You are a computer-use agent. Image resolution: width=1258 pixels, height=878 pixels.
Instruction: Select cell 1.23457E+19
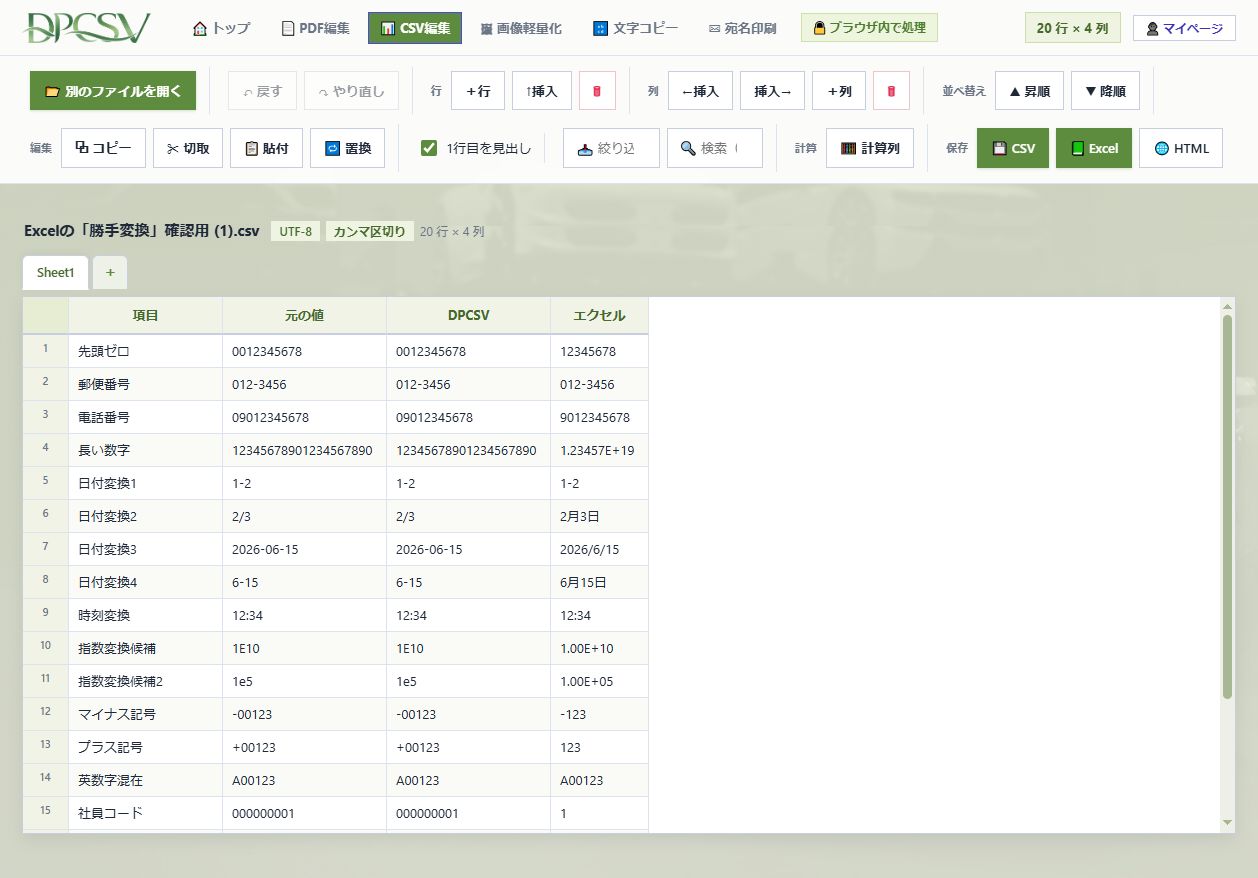tap(599, 450)
